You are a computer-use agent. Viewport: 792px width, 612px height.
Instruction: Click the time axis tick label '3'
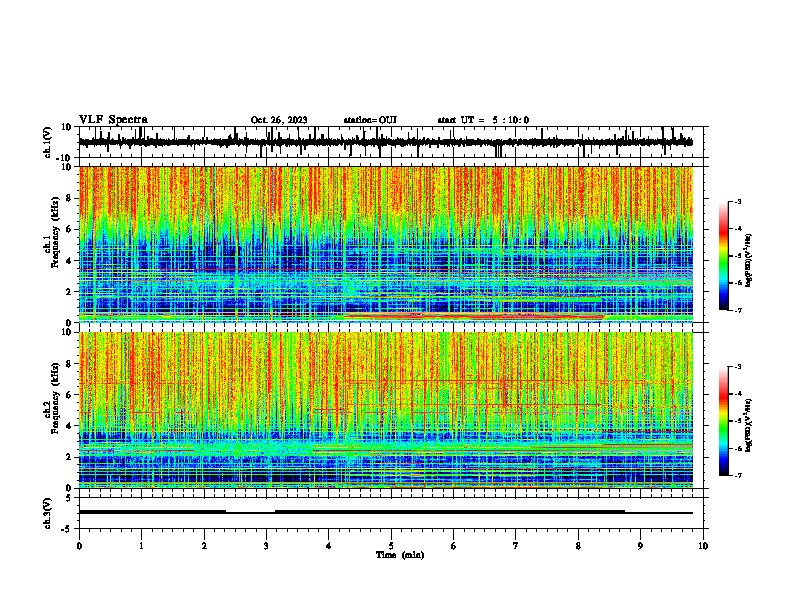(x=266, y=546)
